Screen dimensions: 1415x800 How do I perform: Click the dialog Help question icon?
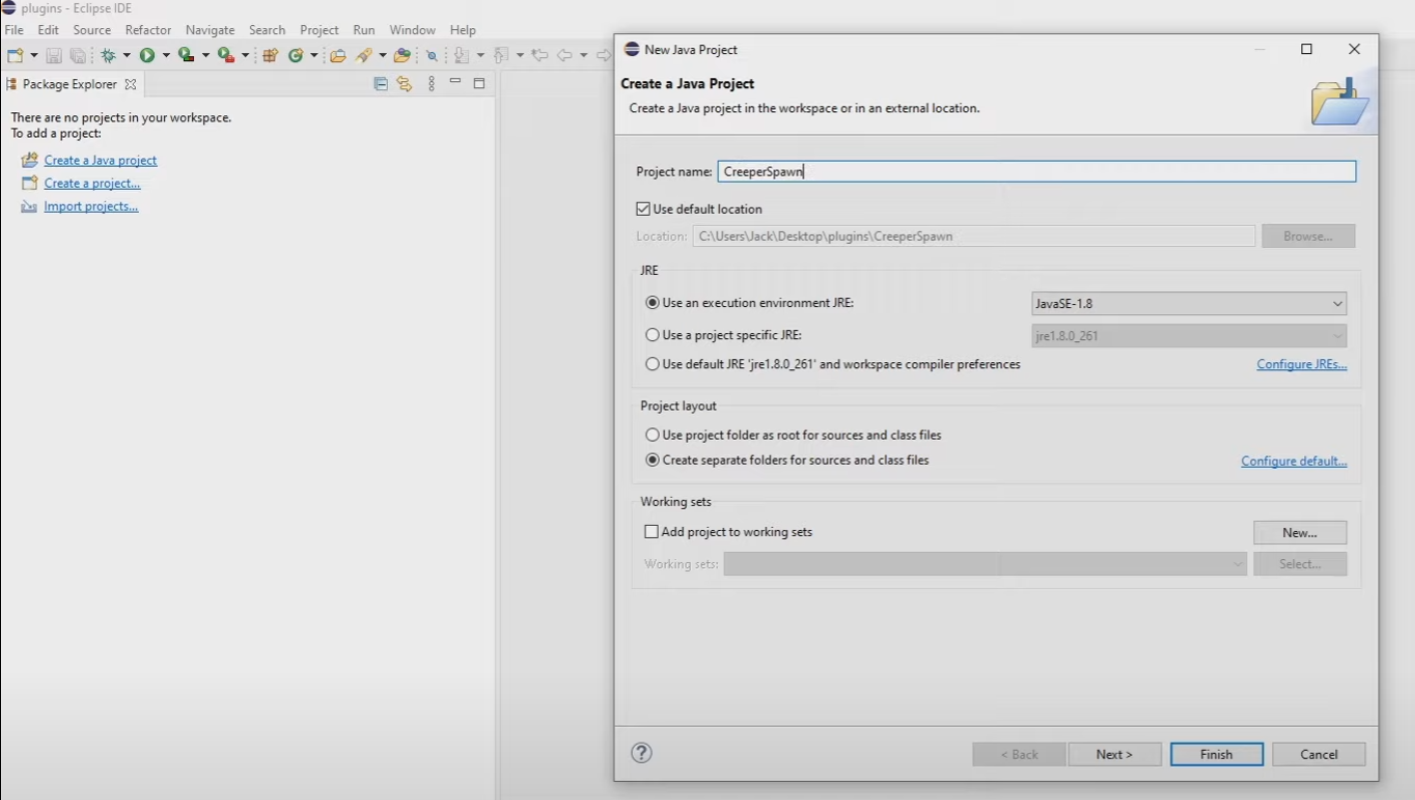[642, 753]
